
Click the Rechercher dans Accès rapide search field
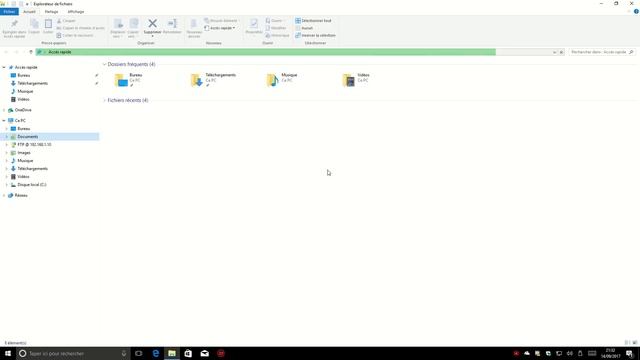602,52
